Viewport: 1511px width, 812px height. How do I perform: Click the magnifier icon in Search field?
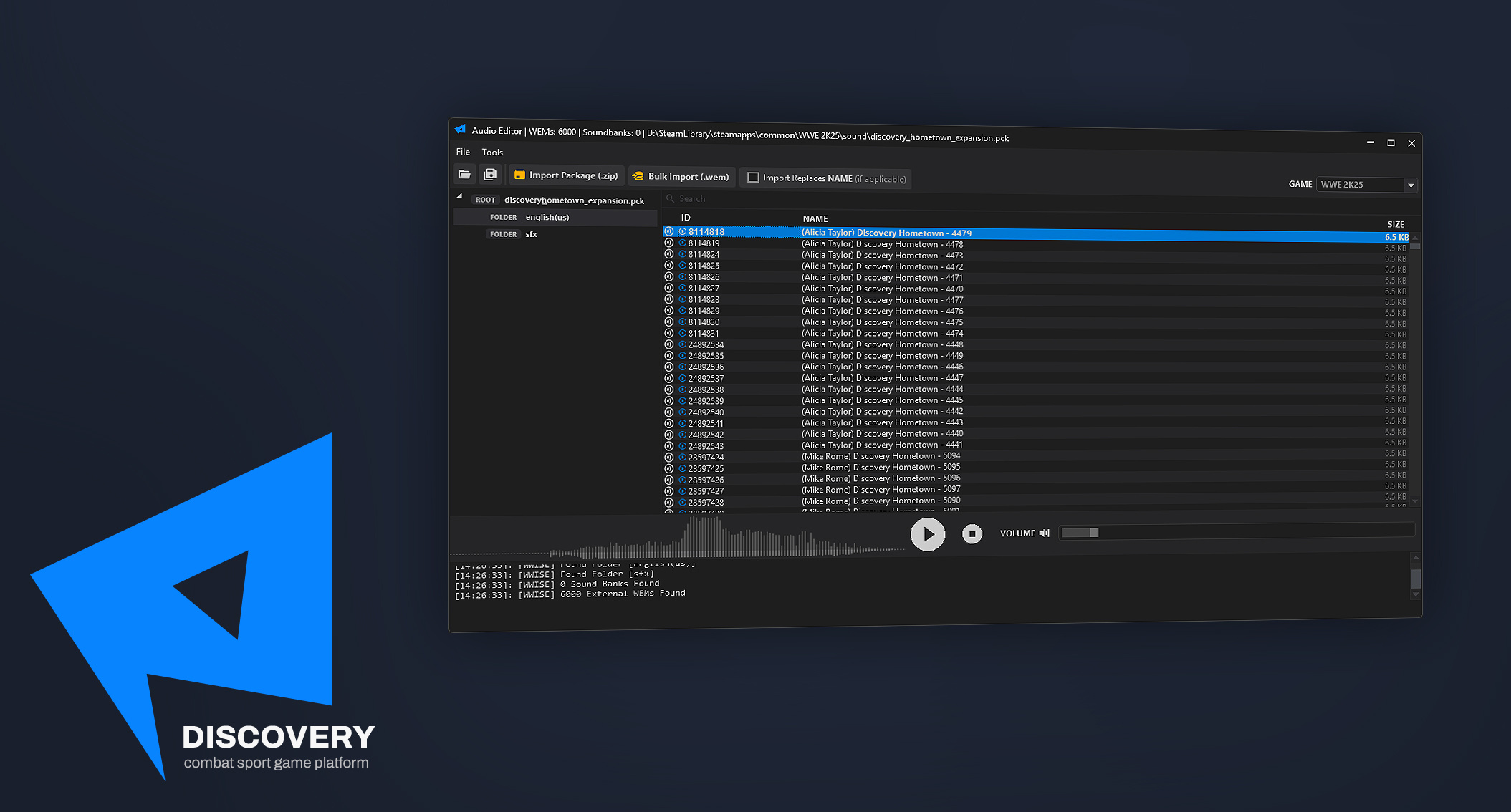pos(671,198)
